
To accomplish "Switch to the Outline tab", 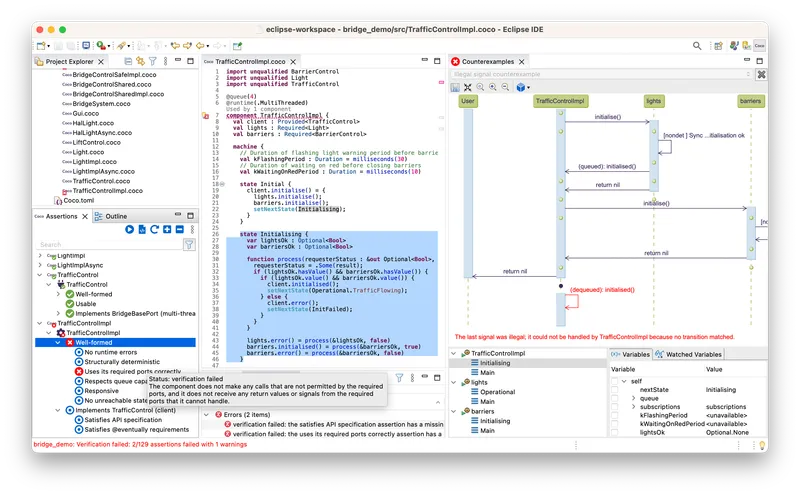I will (114, 216).
